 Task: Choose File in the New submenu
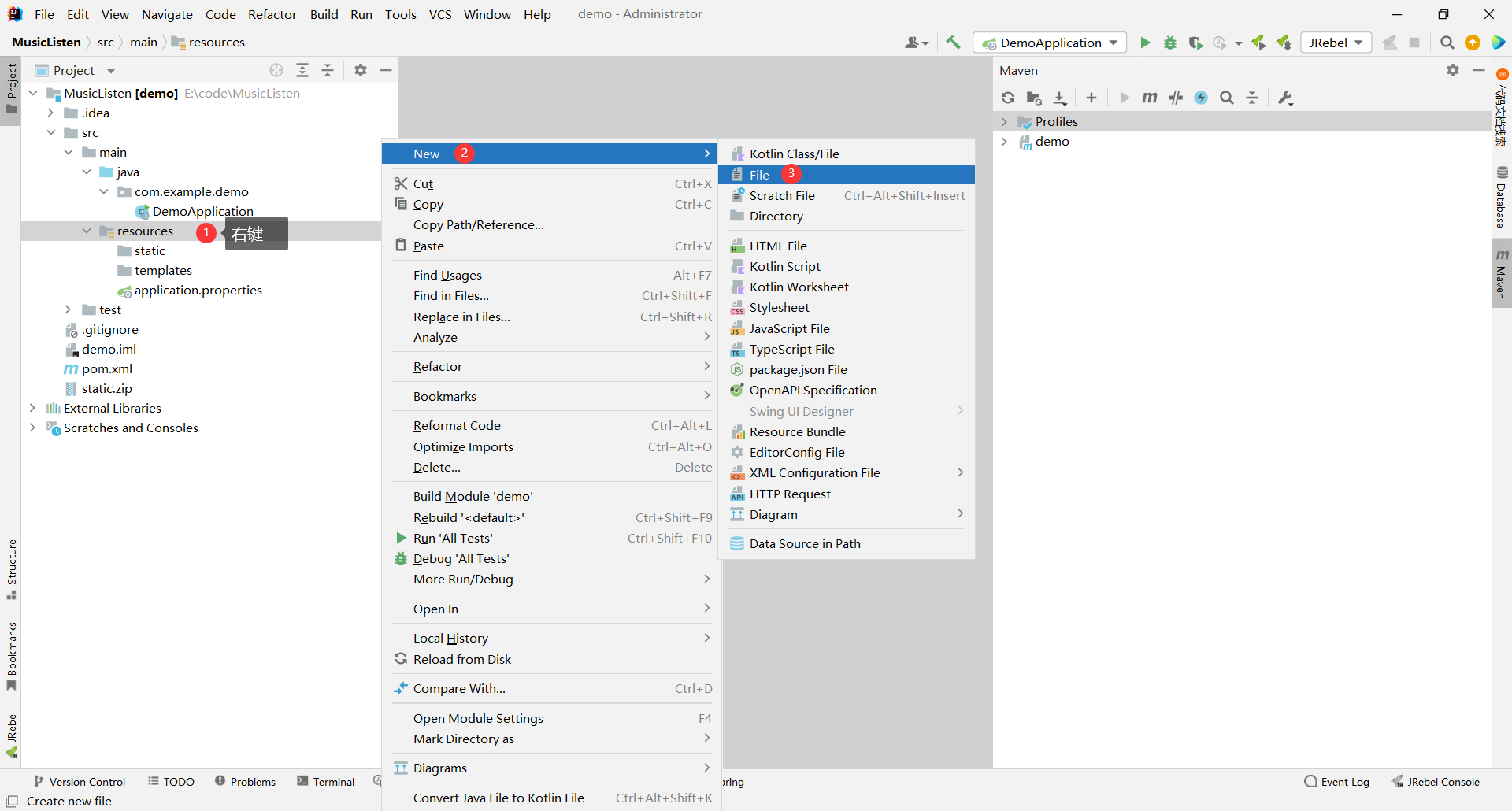pos(847,175)
